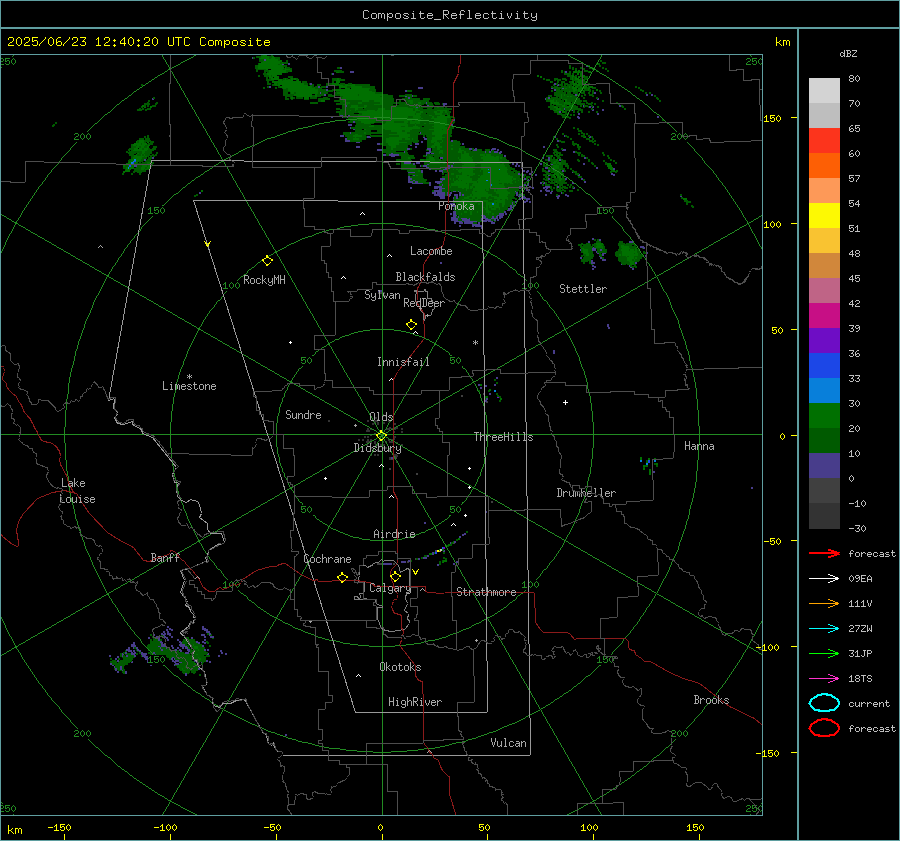Click the 'current' legend text
Screen dimensions: 900x841
tap(869, 703)
